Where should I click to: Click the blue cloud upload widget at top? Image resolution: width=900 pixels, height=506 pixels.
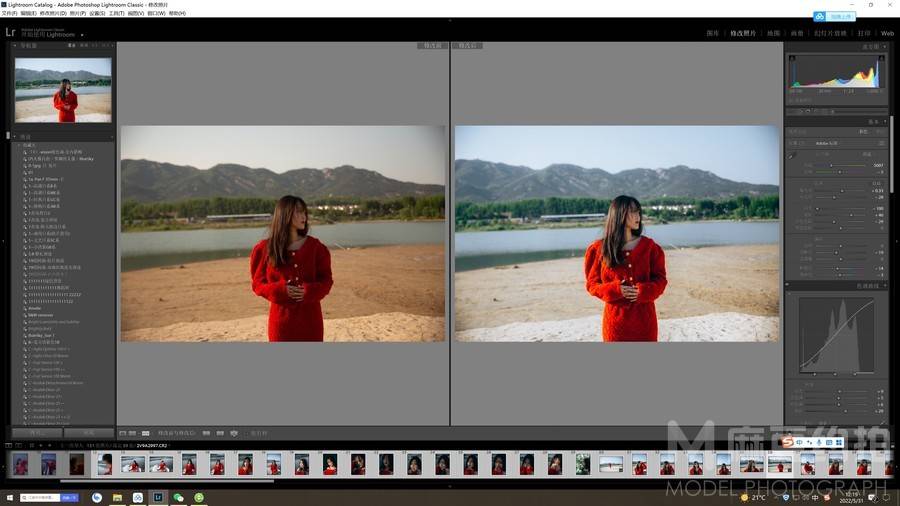click(x=835, y=17)
